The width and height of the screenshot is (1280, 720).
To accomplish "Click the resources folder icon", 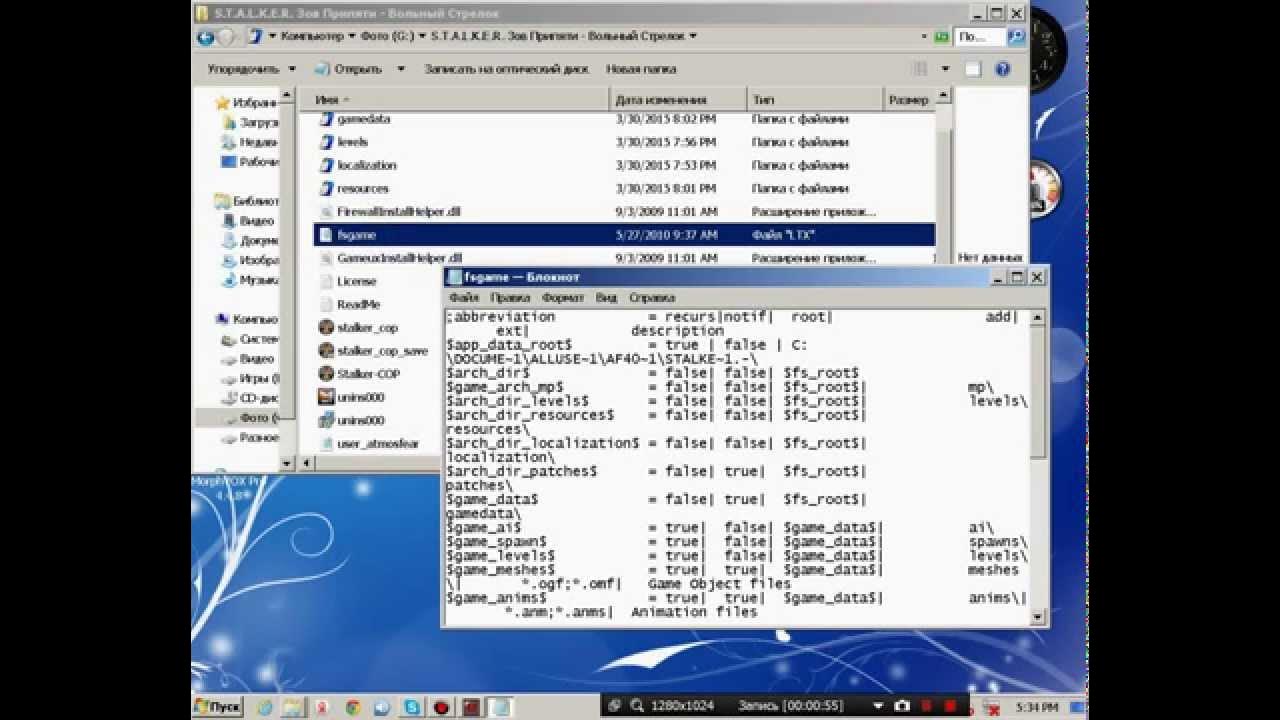I will point(326,188).
